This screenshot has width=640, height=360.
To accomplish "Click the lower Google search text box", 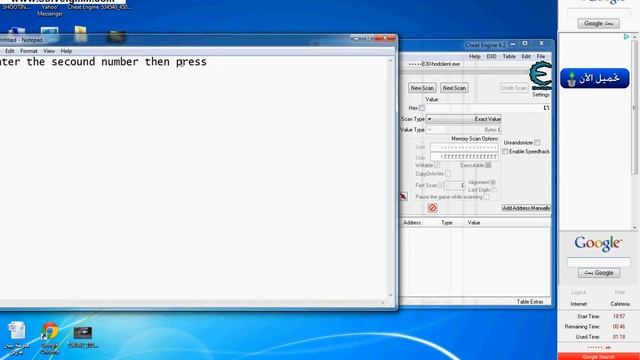I will pos(598,262).
